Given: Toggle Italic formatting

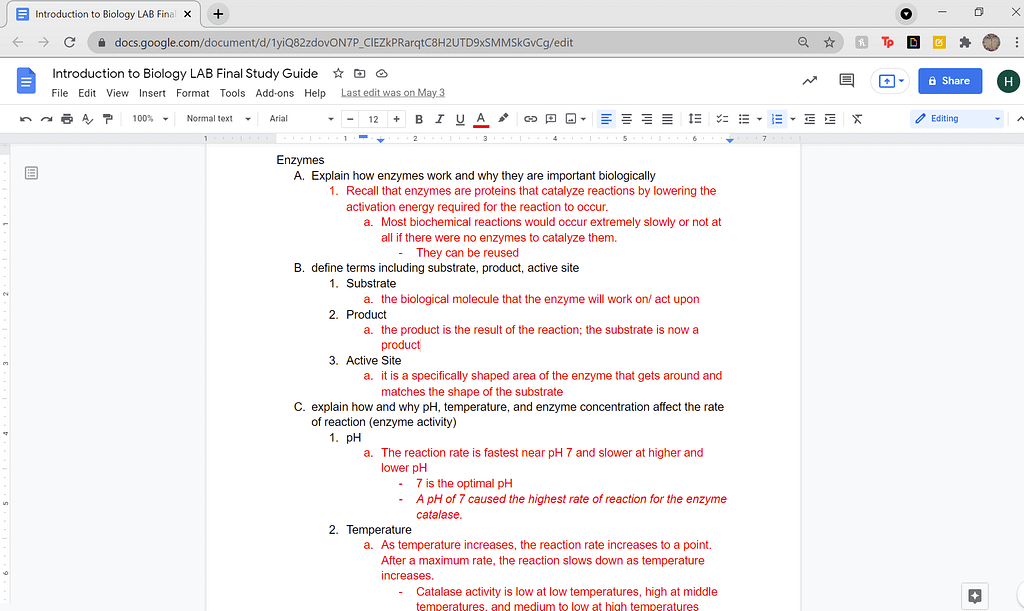Looking at the screenshot, I should point(440,119).
